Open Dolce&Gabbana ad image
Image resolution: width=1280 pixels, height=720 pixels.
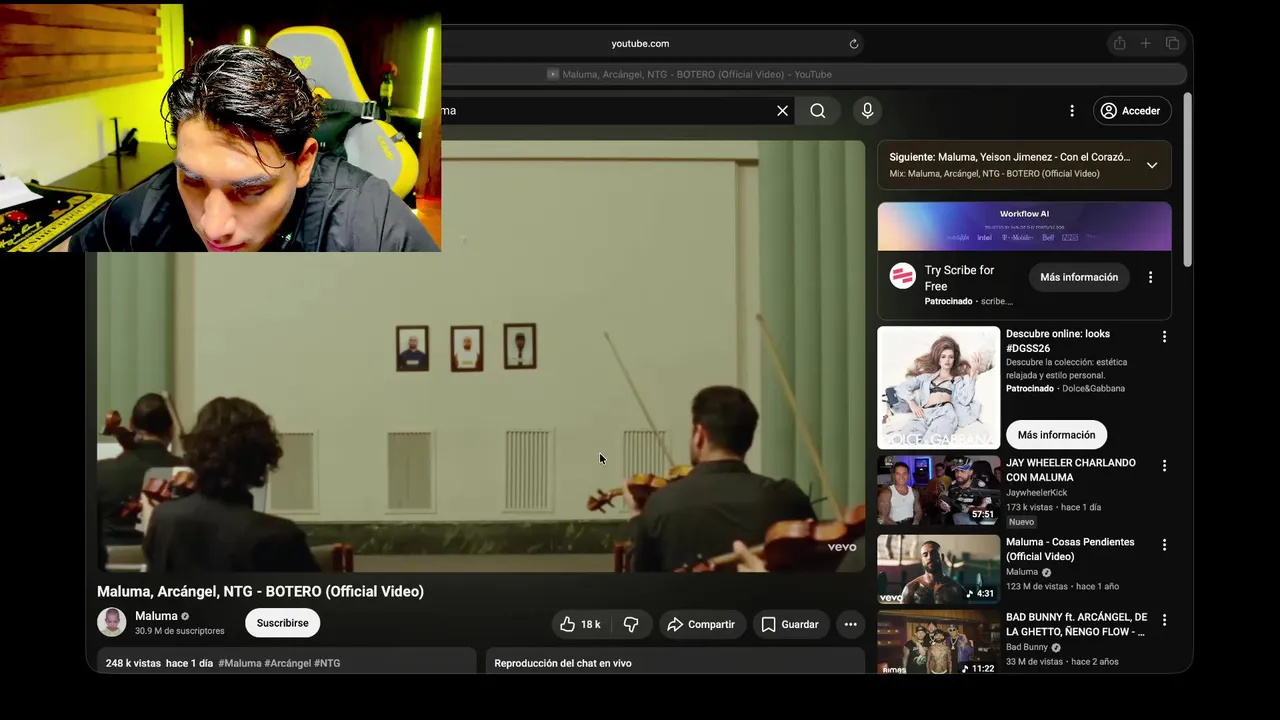coord(938,388)
